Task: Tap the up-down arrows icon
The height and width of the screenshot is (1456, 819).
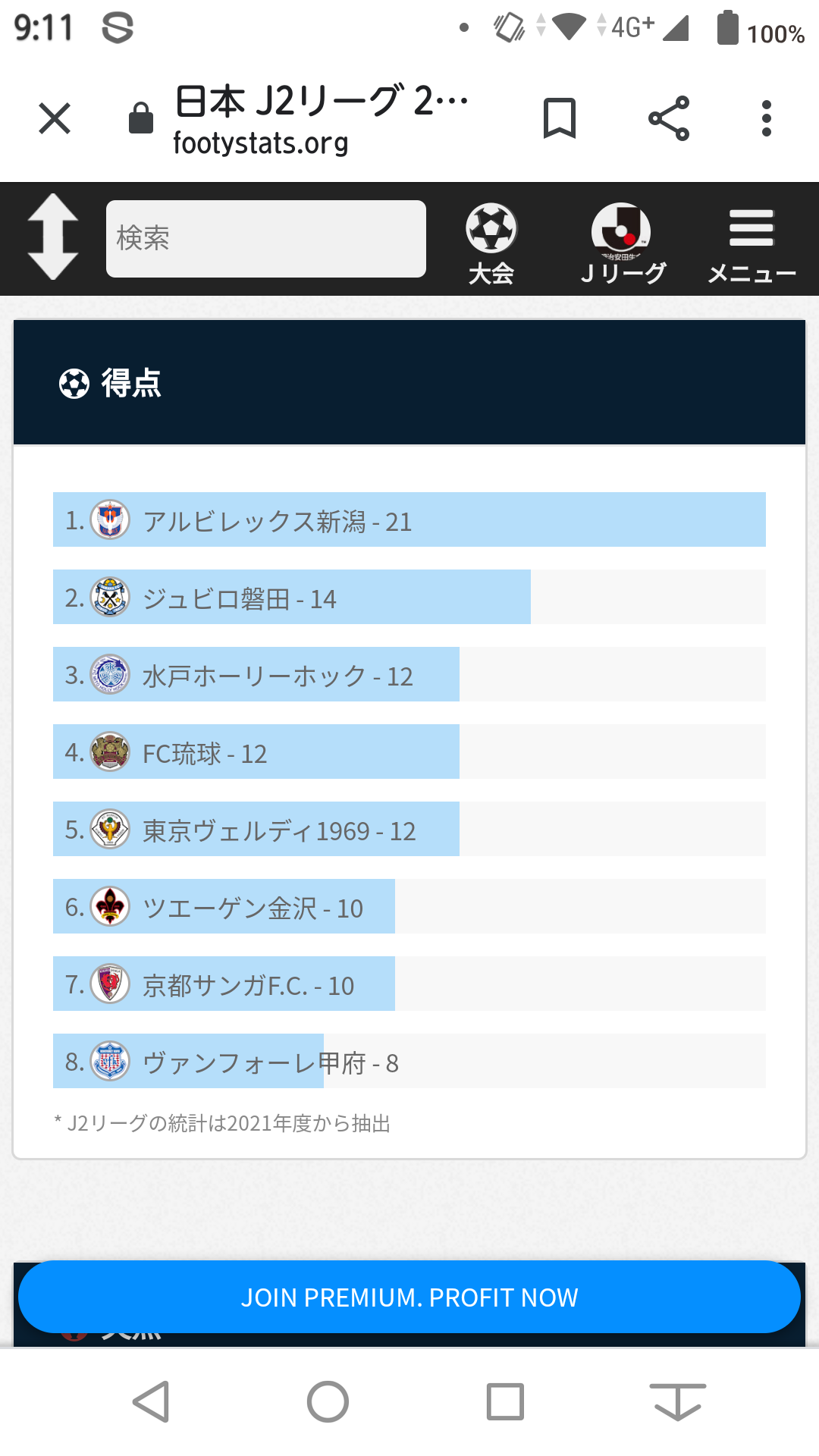Action: (x=53, y=237)
